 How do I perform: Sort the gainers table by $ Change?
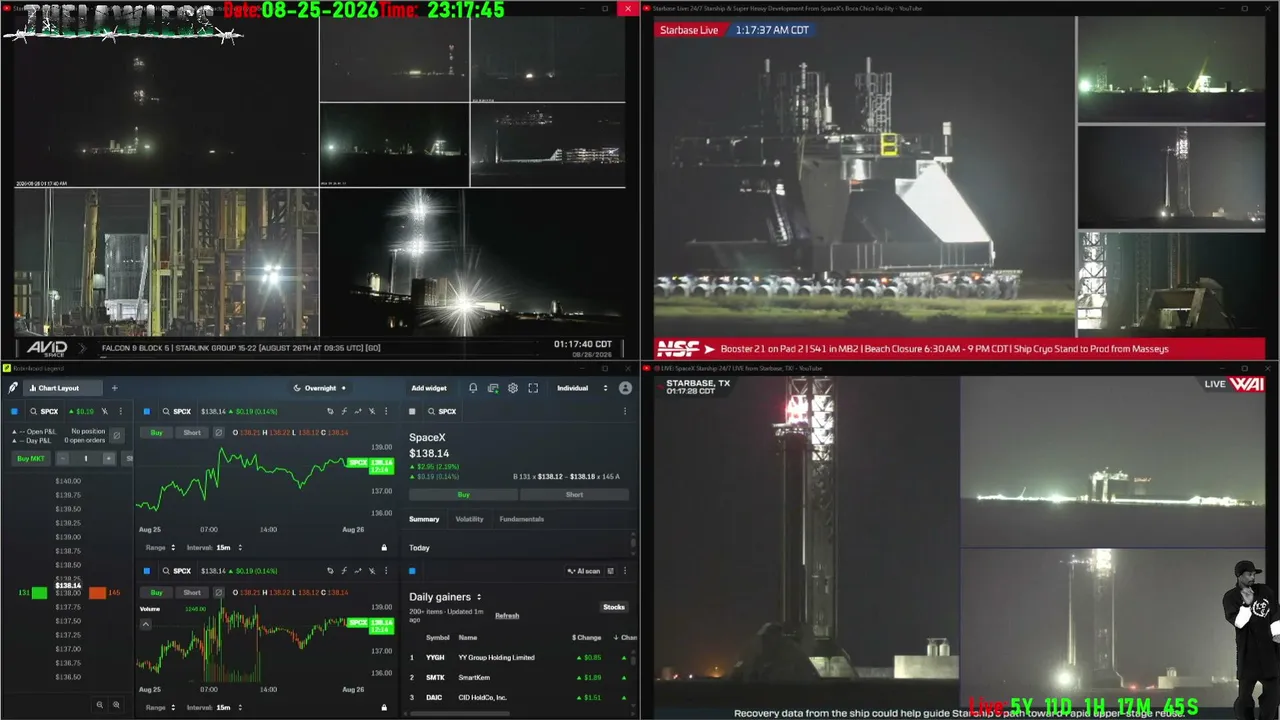586,637
